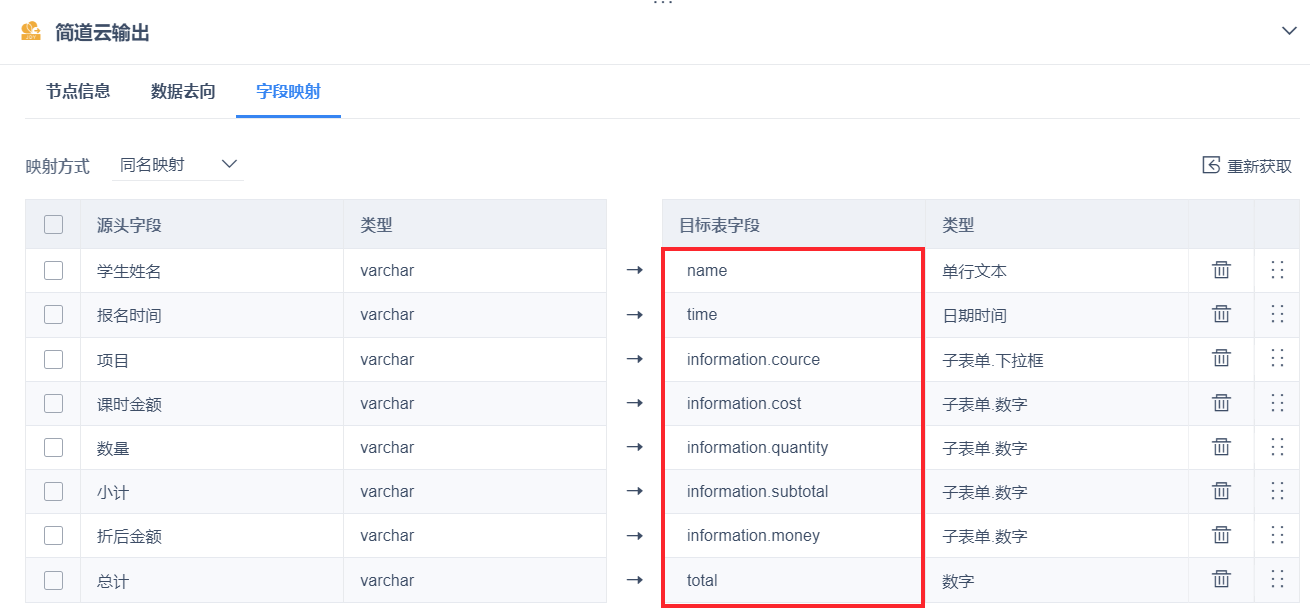Toggle the select-all checkbox in the header

[x=53, y=225]
